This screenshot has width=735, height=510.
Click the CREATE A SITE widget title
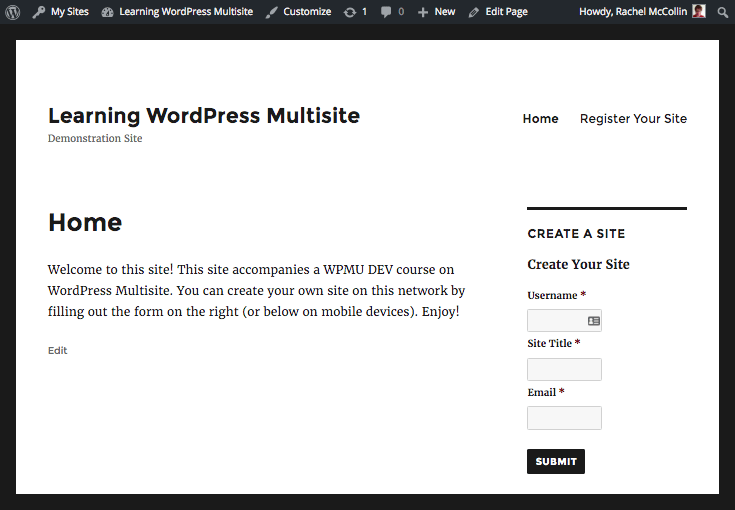coord(576,233)
